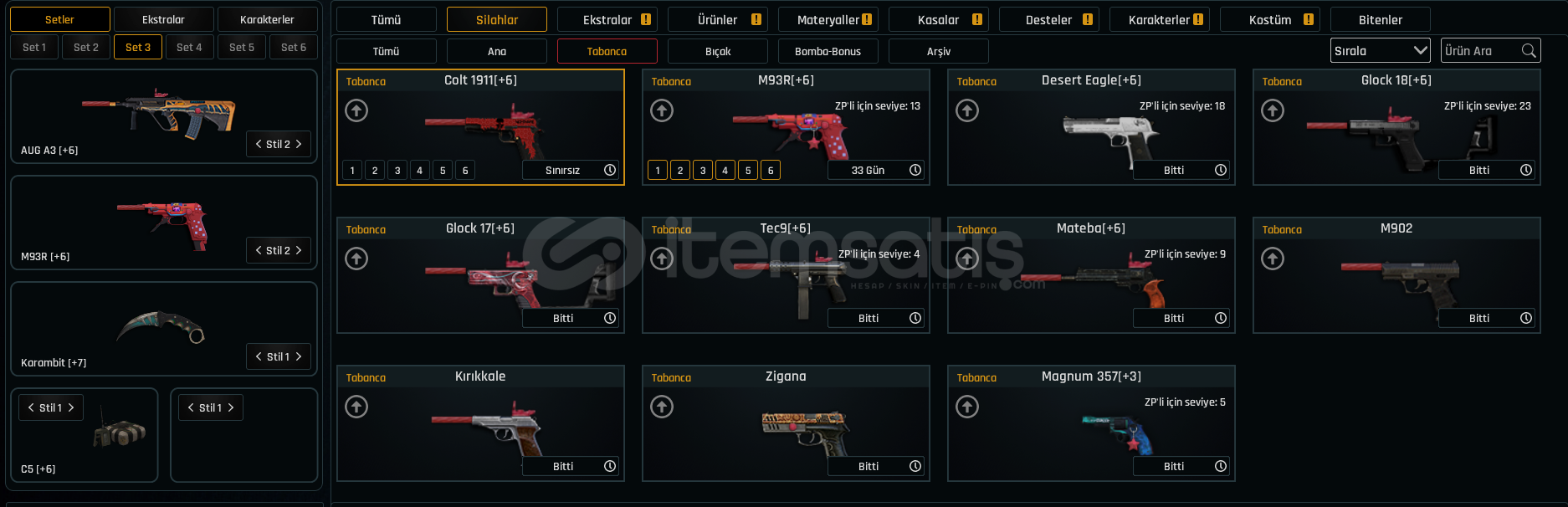This screenshot has height=507, width=1568.
Task: Click upgrade arrow icon on Mateba card
Action: (x=967, y=259)
